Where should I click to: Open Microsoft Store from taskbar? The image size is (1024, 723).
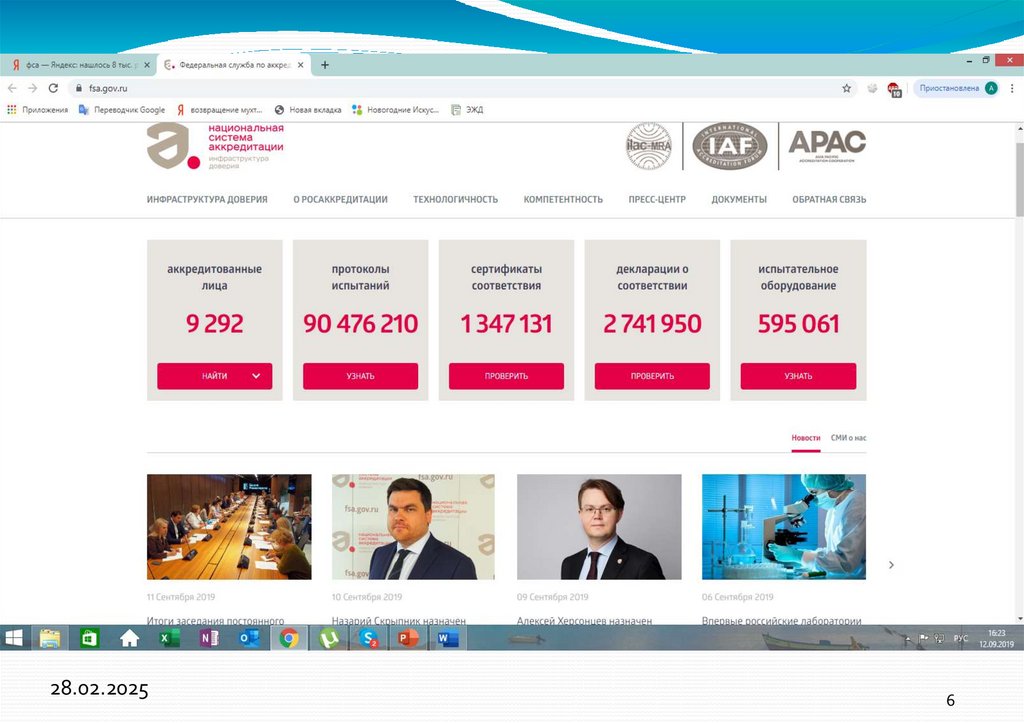pyautogui.click(x=89, y=638)
